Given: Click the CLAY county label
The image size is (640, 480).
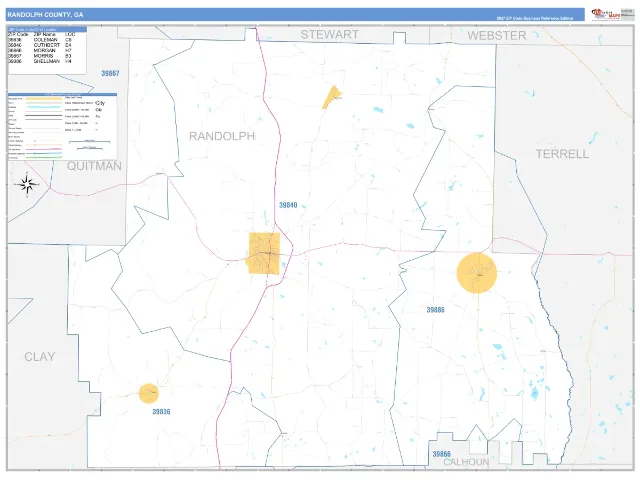Looking at the screenshot, I should 40,356.
